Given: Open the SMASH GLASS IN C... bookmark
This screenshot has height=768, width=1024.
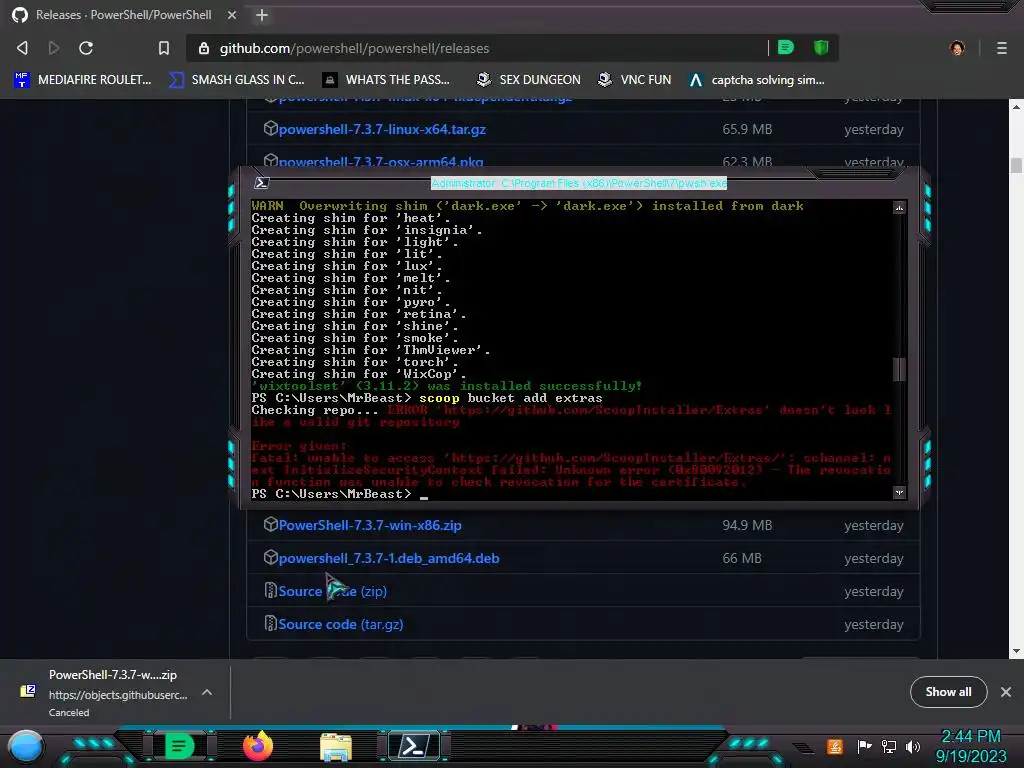Looking at the screenshot, I should tap(236, 80).
